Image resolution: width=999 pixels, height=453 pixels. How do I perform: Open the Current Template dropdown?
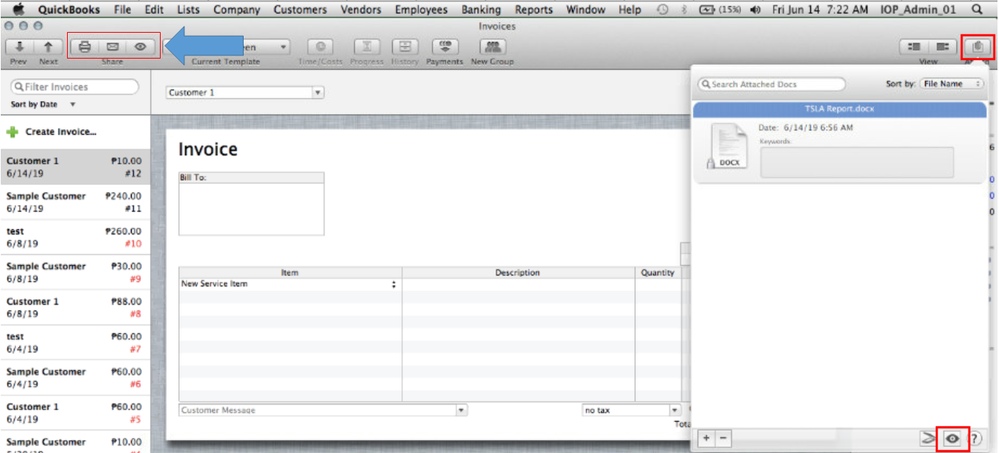coord(226,47)
